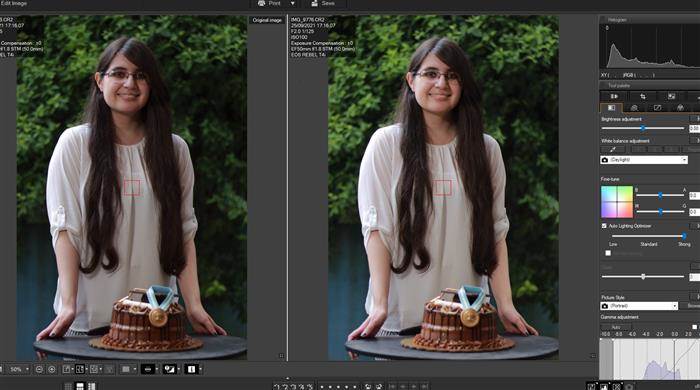
Task: Open the color adjustment tool palette tab
Action: 680,108
